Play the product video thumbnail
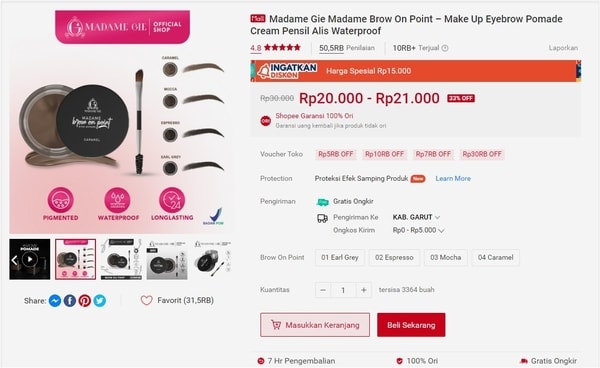This screenshot has height=368, width=600. [30, 259]
